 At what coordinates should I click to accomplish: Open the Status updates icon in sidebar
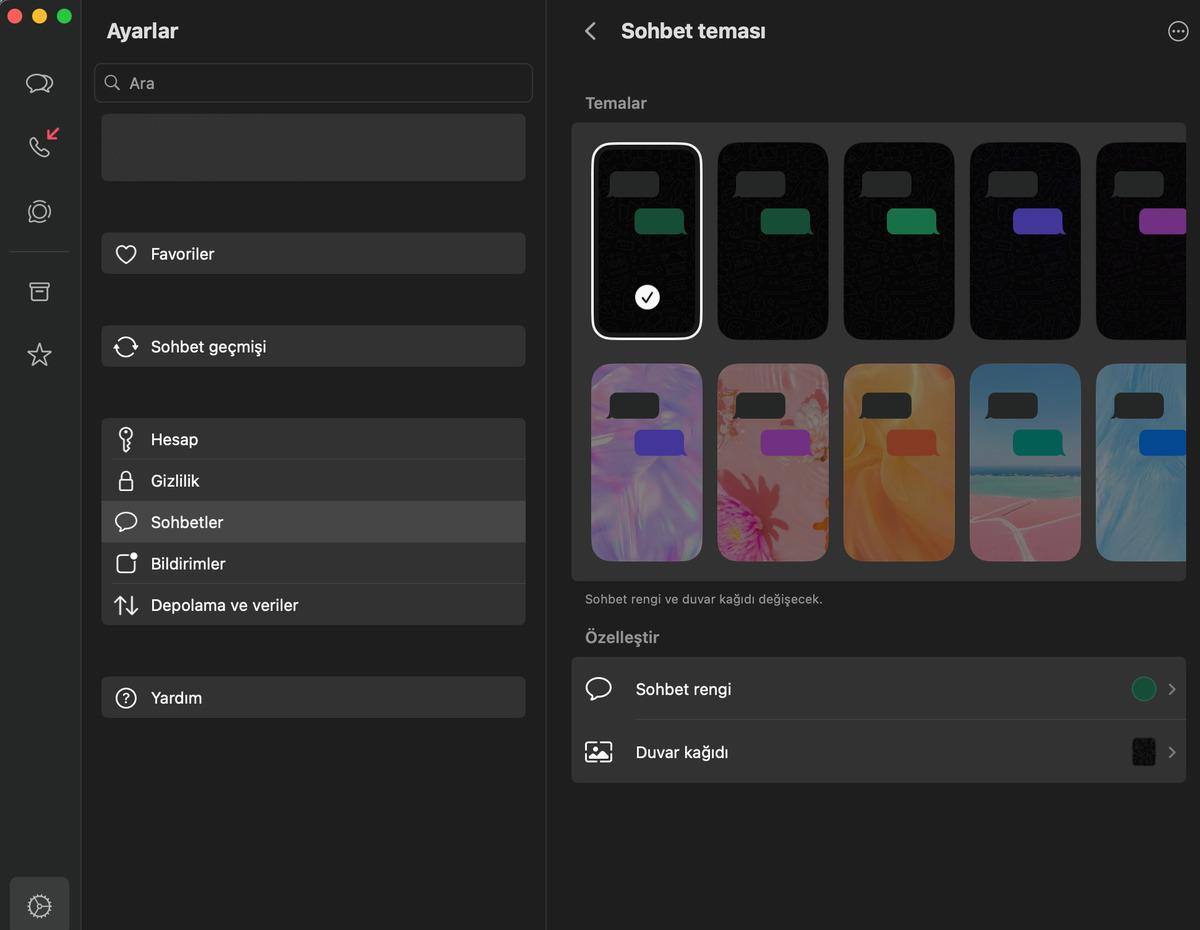pyautogui.click(x=39, y=212)
